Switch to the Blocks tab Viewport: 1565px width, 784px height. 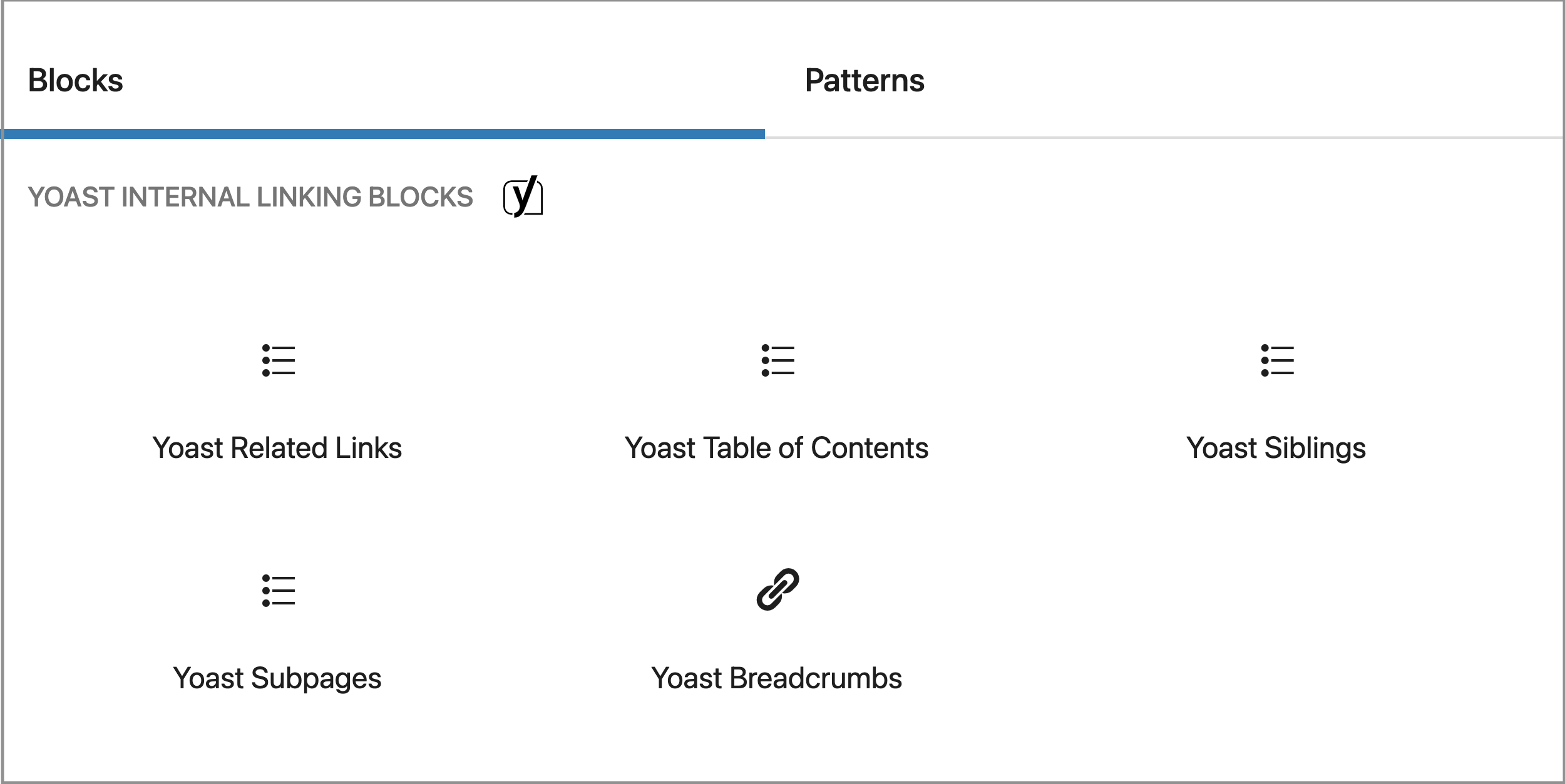pyautogui.click(x=76, y=81)
